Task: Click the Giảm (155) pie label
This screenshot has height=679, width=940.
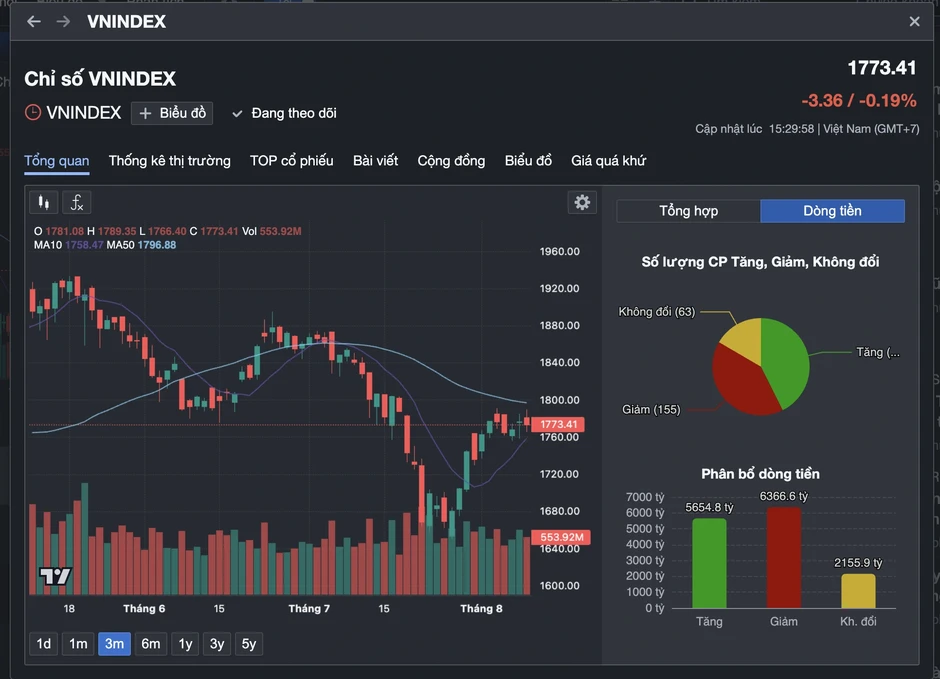Action: 651,410
